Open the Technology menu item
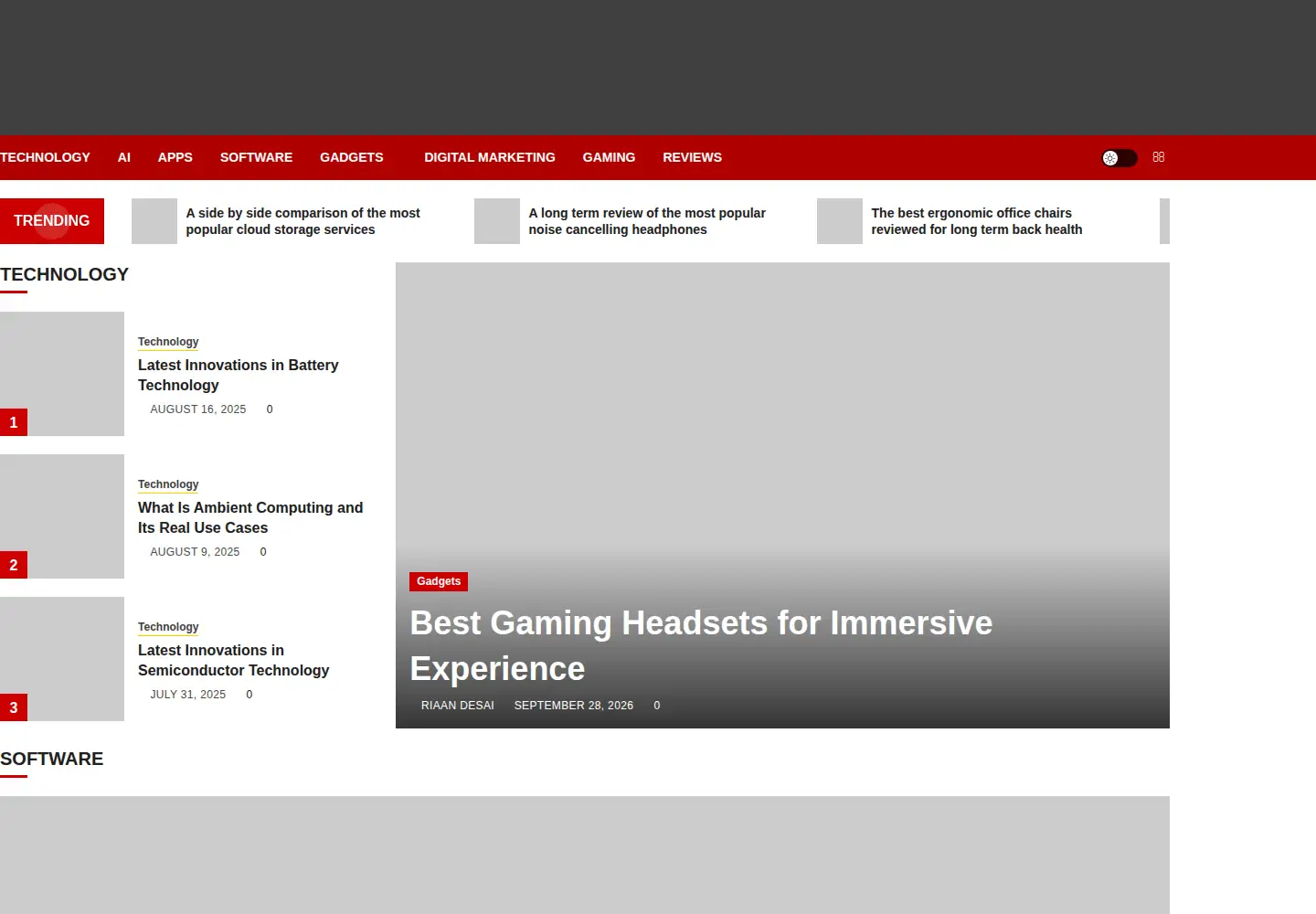Screen dimensions: 1316x914 click(x=45, y=157)
